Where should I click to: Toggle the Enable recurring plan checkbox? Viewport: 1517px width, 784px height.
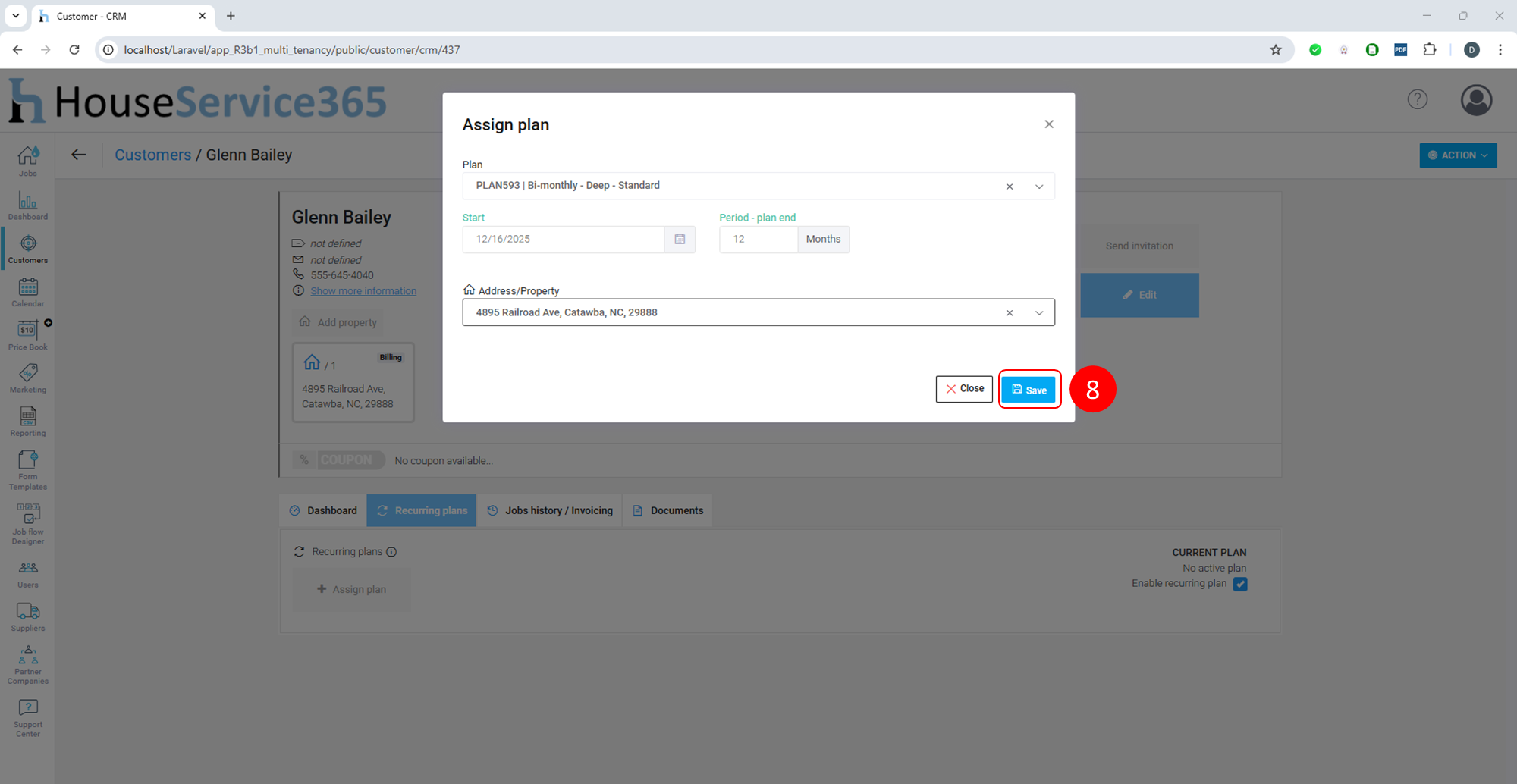pos(1240,584)
